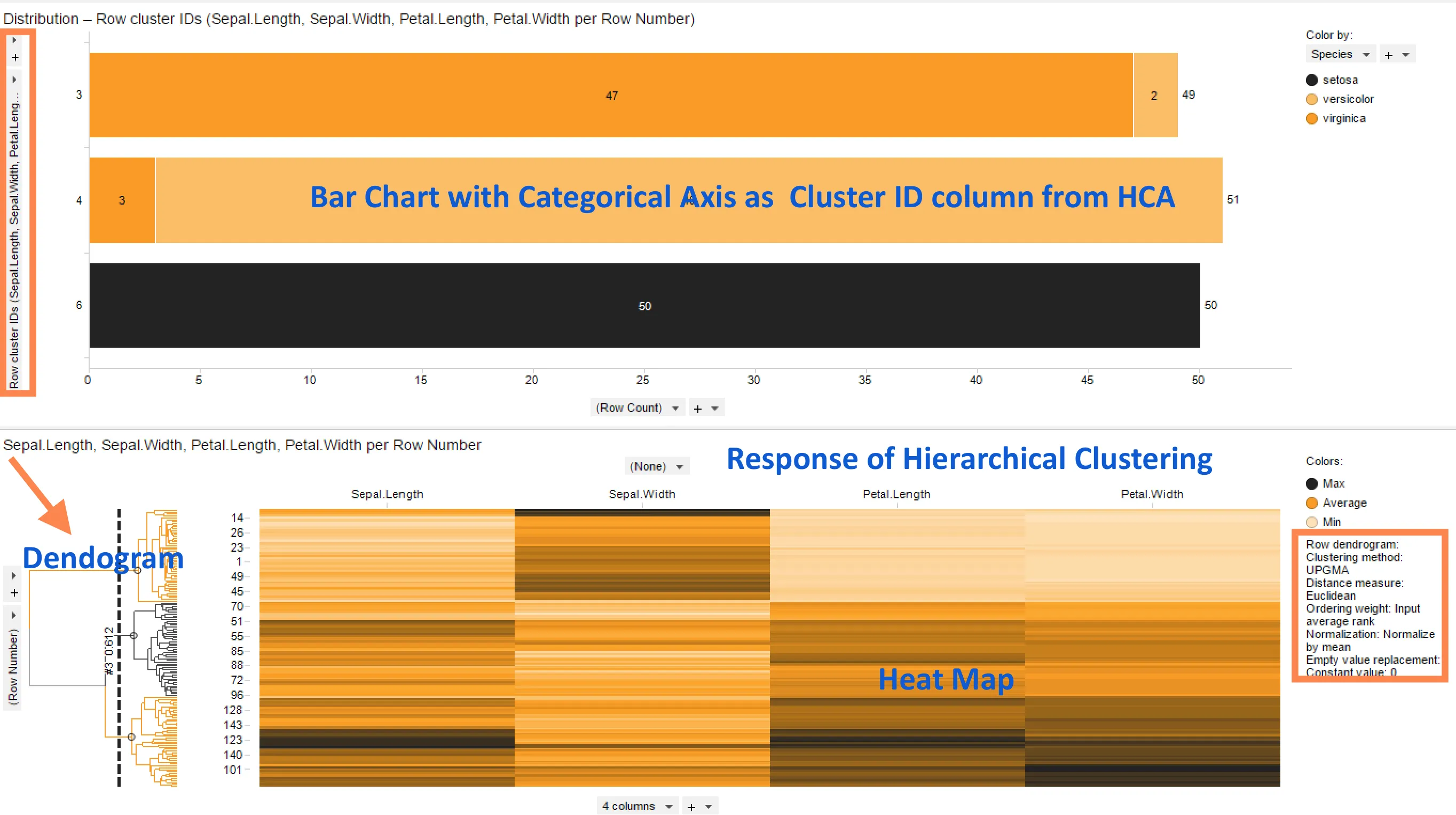Click cluster 4 category label
The width and height of the screenshot is (1456, 815).
79,200
